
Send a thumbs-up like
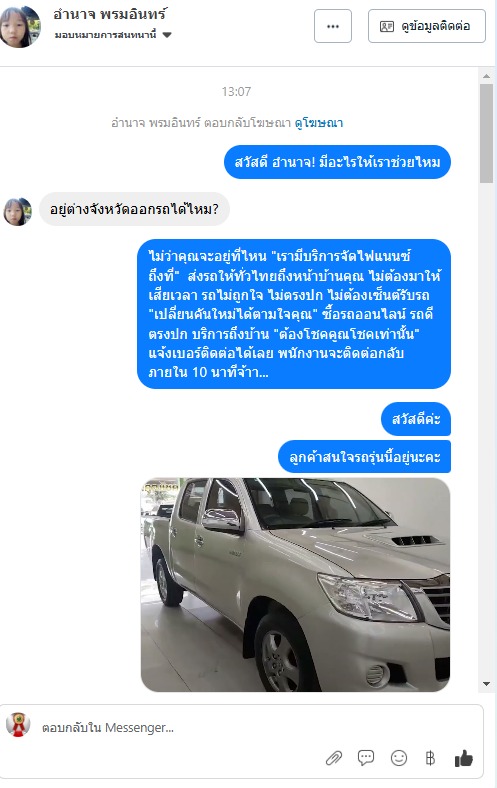463,758
